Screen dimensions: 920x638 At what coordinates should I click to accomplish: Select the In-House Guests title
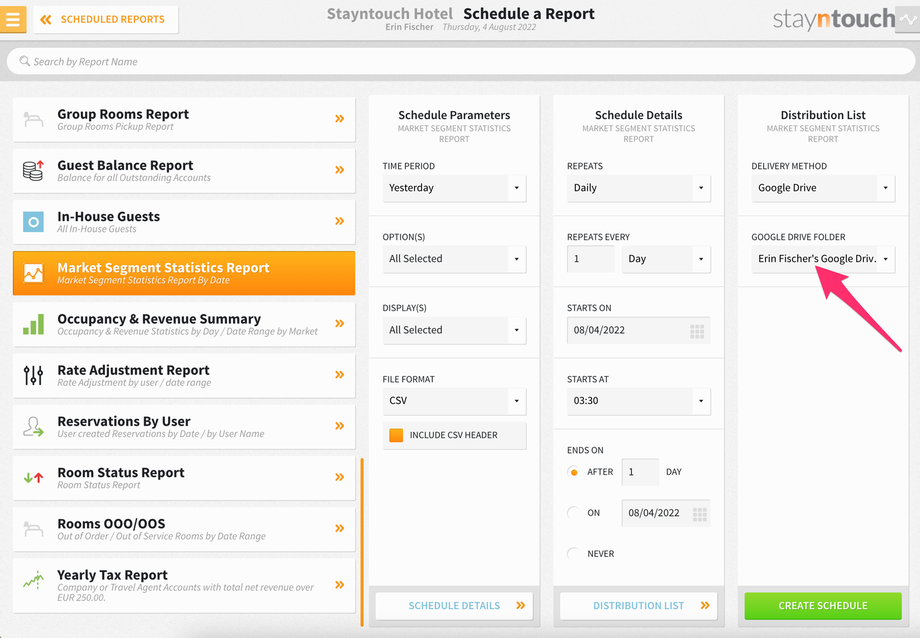pos(109,217)
